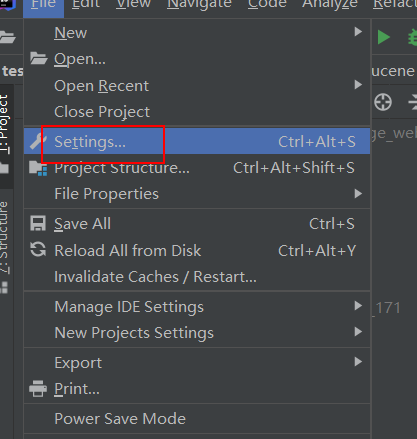Click the open folder icon beside Open
Screen dimensions: 417x439
(38, 59)
